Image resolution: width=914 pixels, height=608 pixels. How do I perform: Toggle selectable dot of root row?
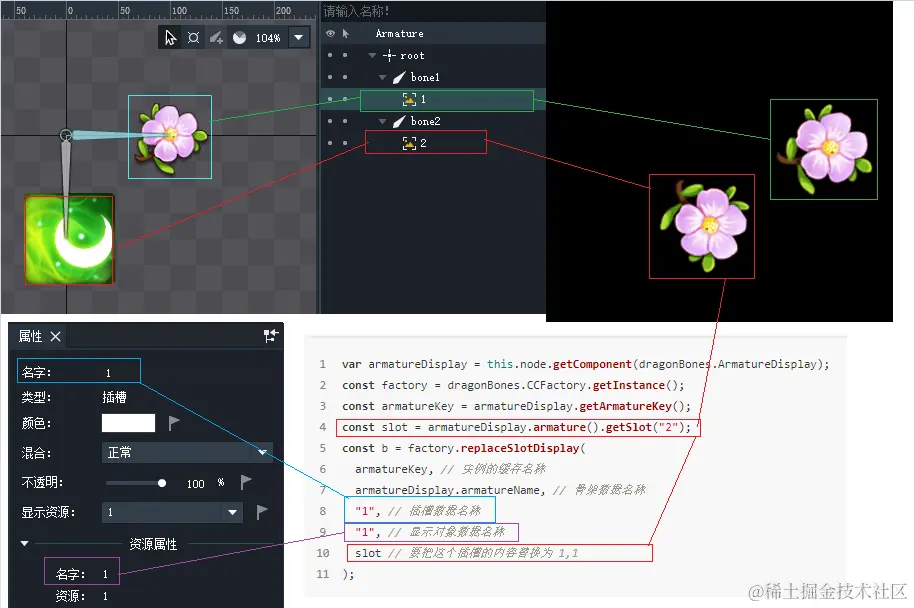click(345, 55)
